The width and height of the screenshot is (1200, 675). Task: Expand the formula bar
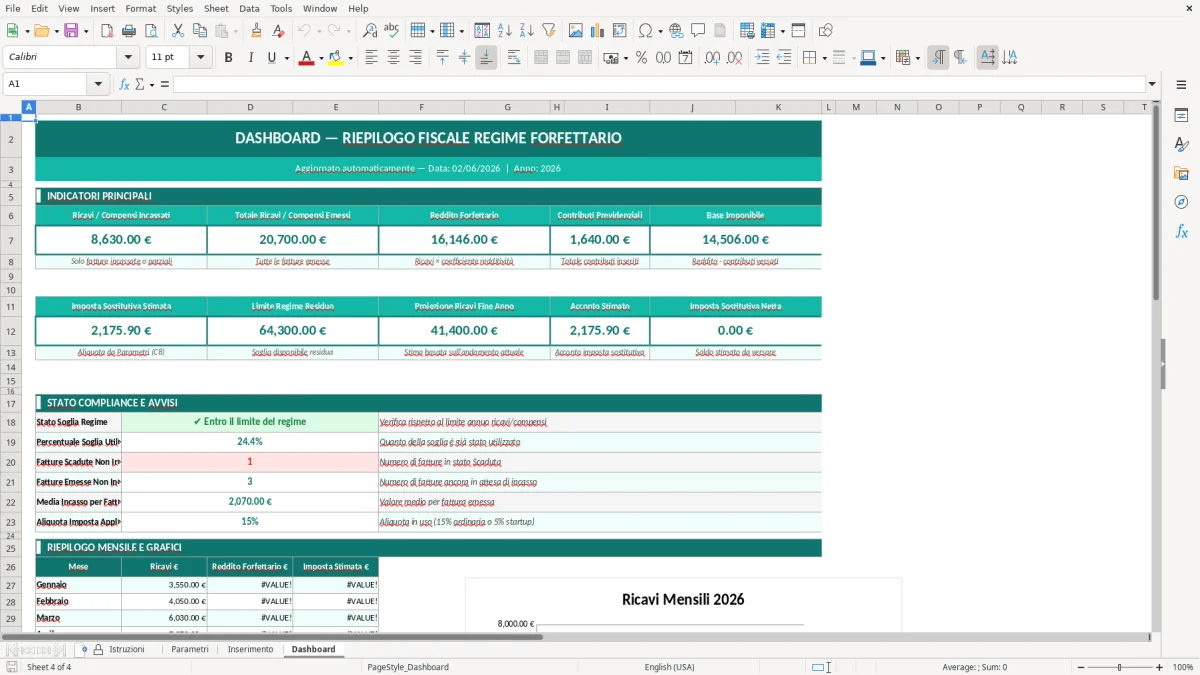[x=1152, y=84]
